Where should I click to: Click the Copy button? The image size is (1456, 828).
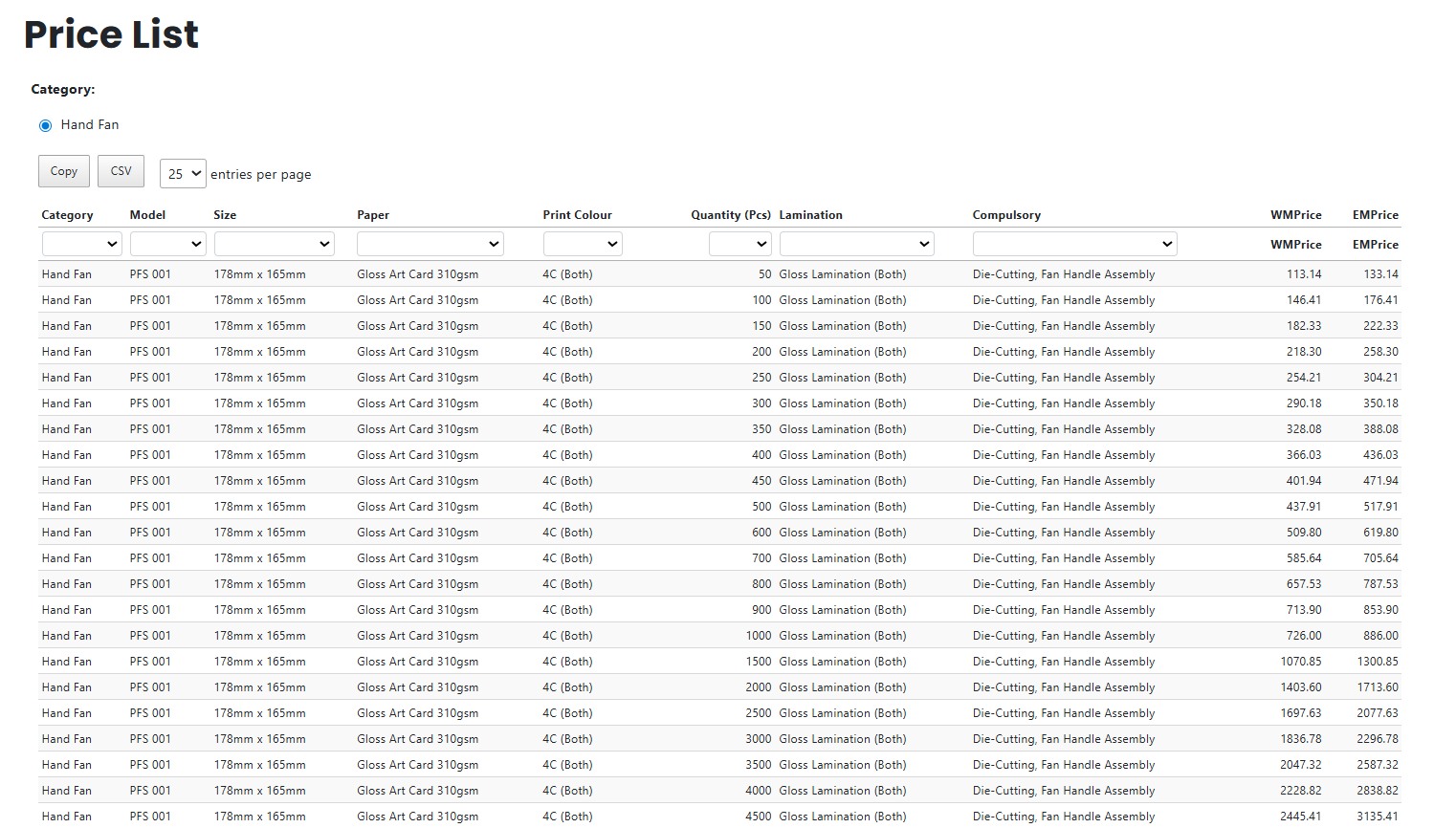click(64, 171)
